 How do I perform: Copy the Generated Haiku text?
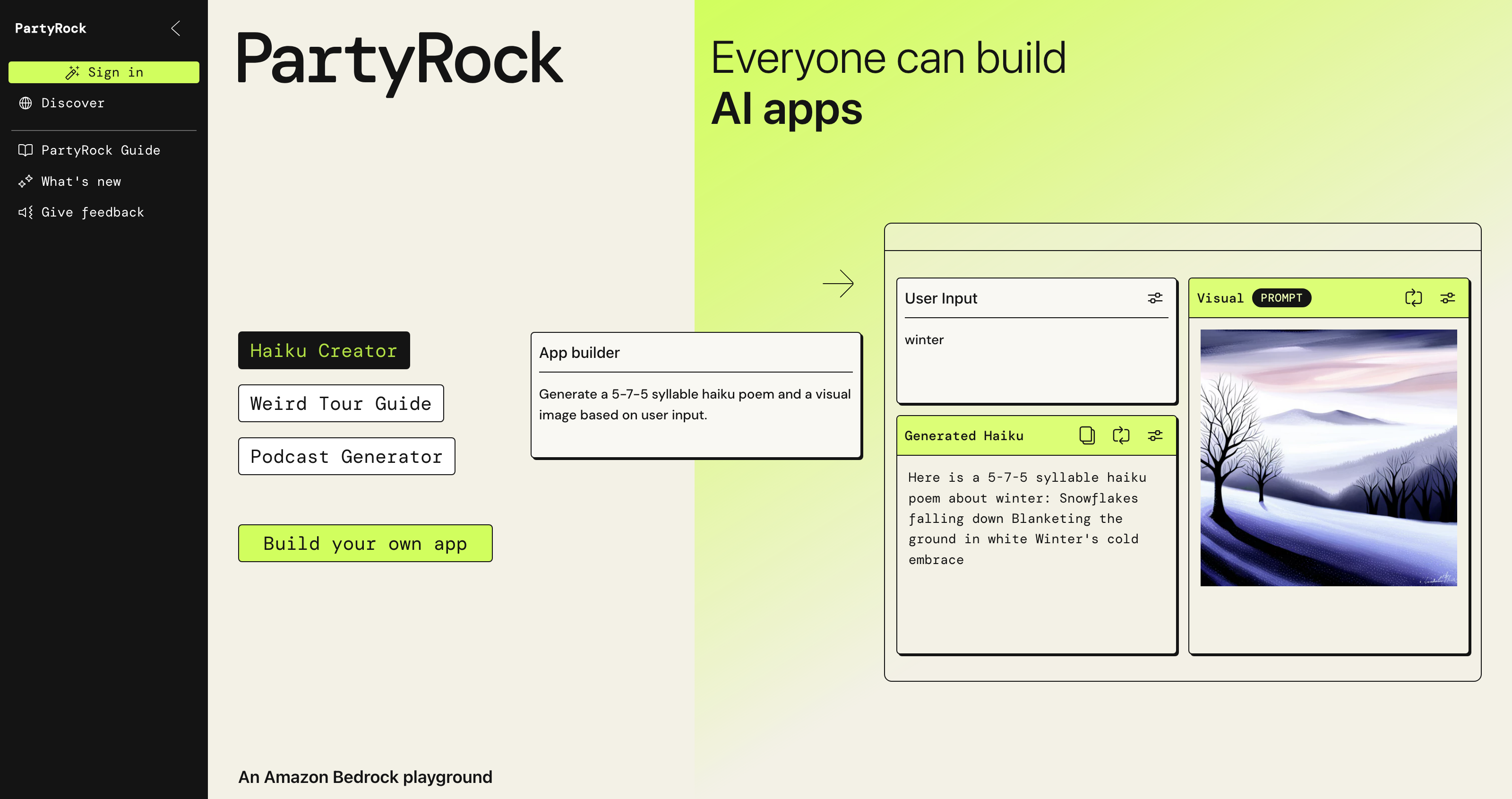pyautogui.click(x=1087, y=435)
